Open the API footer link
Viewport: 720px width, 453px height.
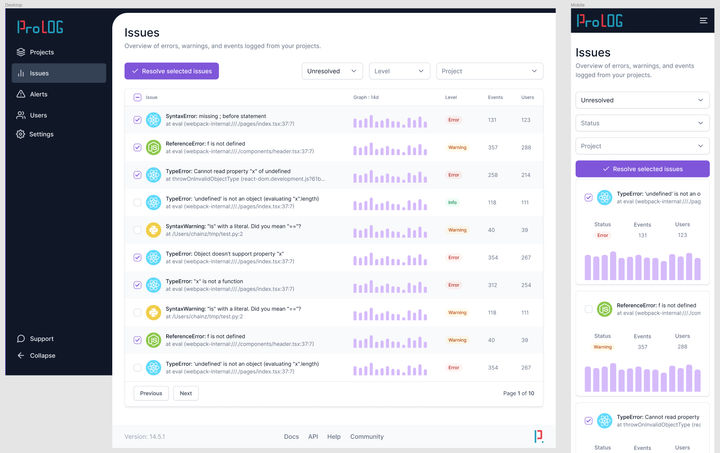pyautogui.click(x=313, y=436)
